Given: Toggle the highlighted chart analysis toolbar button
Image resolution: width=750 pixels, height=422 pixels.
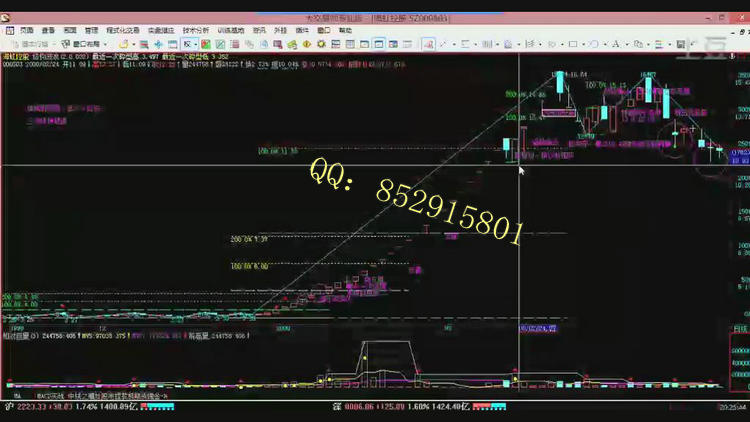Looking at the screenshot, I should tap(427, 44).
